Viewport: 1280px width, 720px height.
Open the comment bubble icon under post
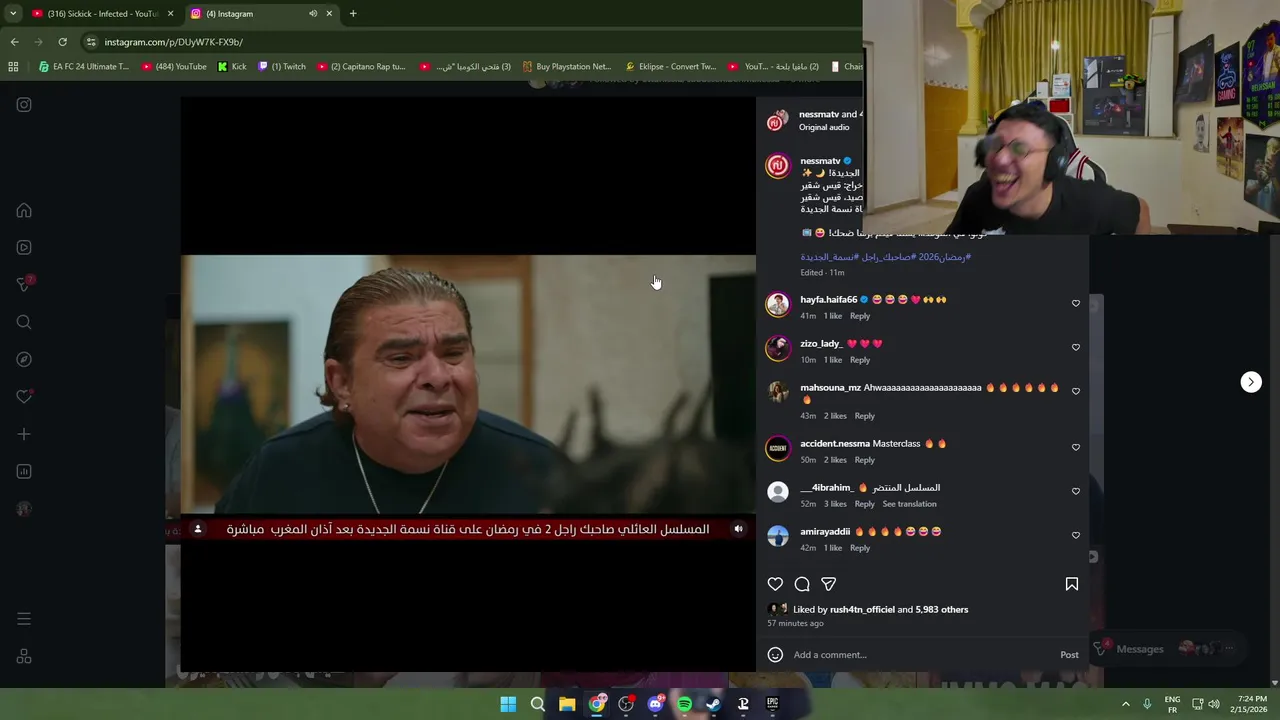pos(802,584)
